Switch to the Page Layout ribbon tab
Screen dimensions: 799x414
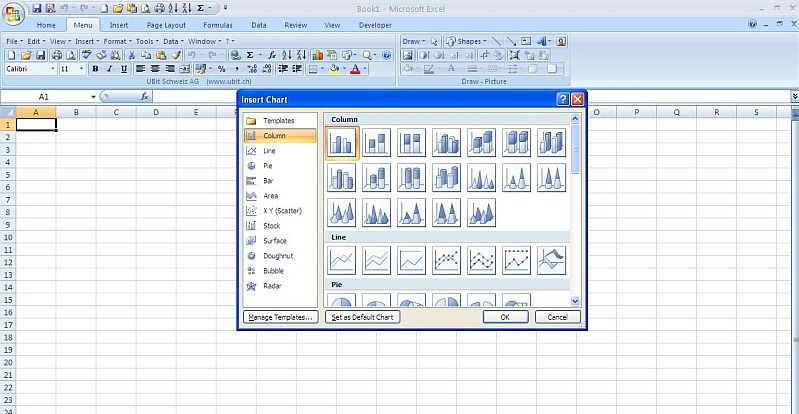[166, 24]
